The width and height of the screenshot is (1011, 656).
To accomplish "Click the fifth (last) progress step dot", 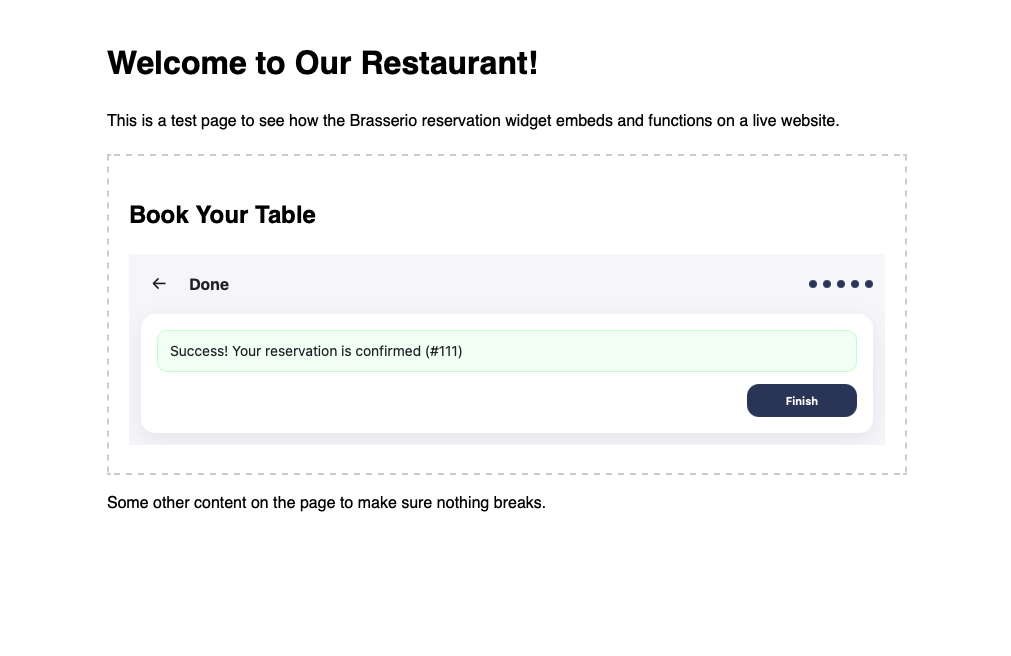I will [869, 285].
